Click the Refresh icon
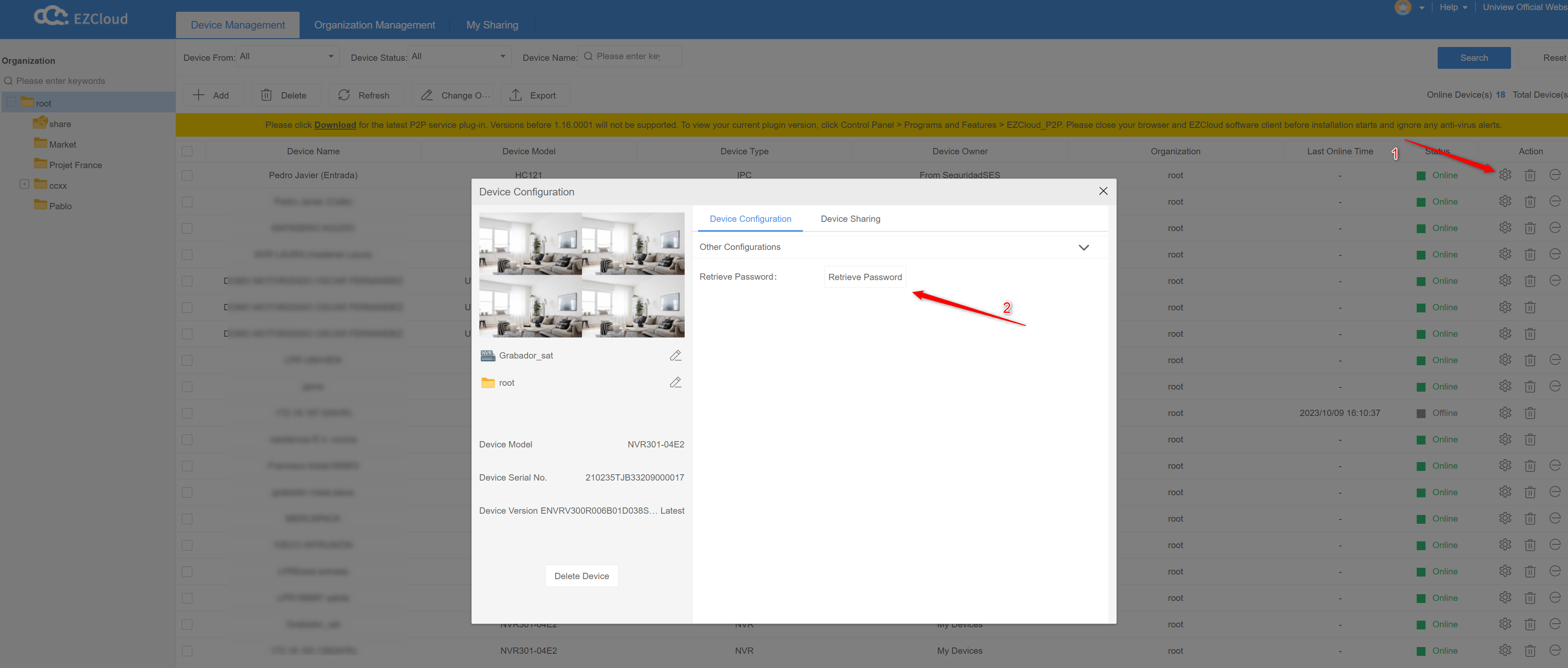Viewport: 1568px width, 668px height. (x=344, y=95)
